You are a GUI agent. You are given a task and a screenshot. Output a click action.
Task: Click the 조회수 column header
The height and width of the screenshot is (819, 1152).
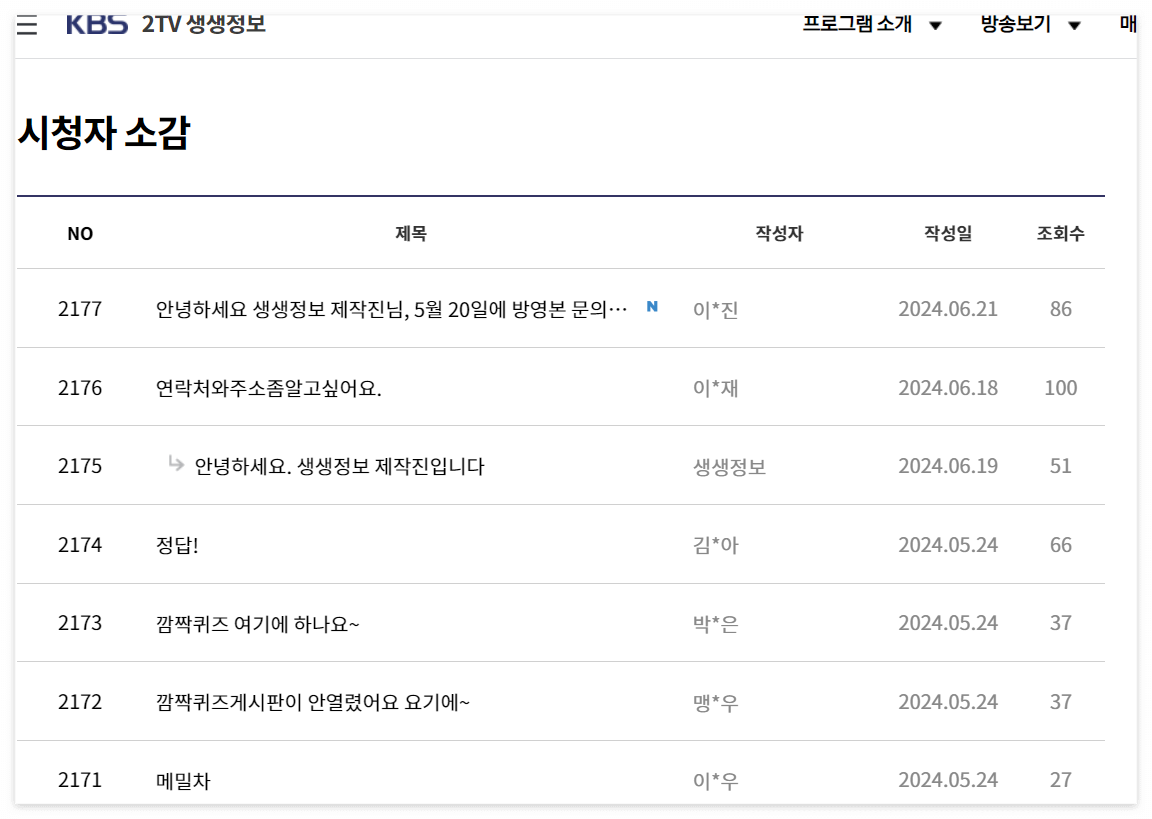1058,233
